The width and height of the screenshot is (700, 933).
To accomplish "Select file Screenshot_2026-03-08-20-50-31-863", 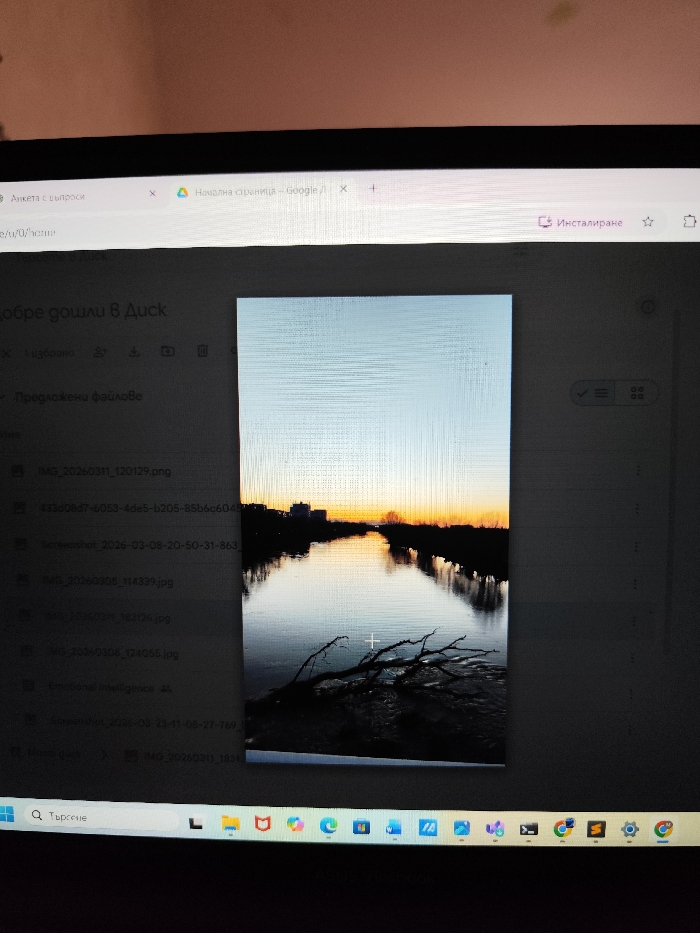I will [x=140, y=544].
